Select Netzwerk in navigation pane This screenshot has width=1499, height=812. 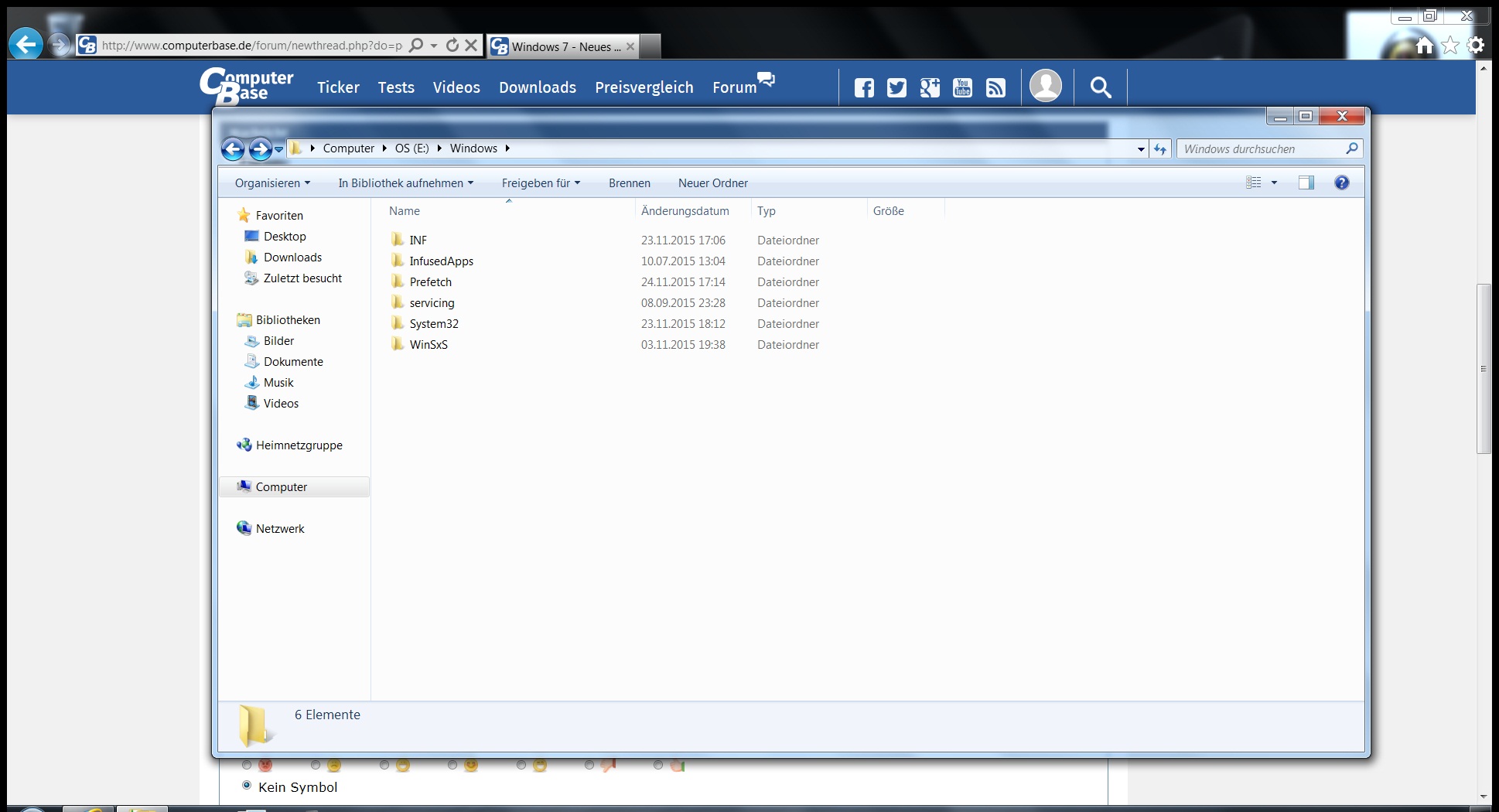tap(280, 529)
